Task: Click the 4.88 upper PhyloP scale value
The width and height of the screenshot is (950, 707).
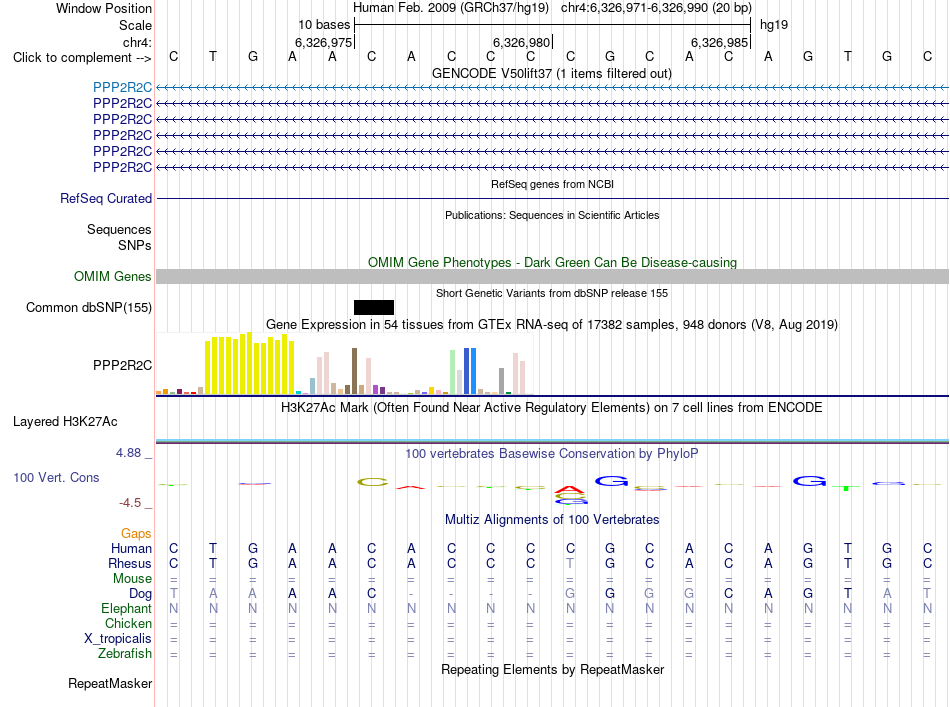Action: (128, 453)
